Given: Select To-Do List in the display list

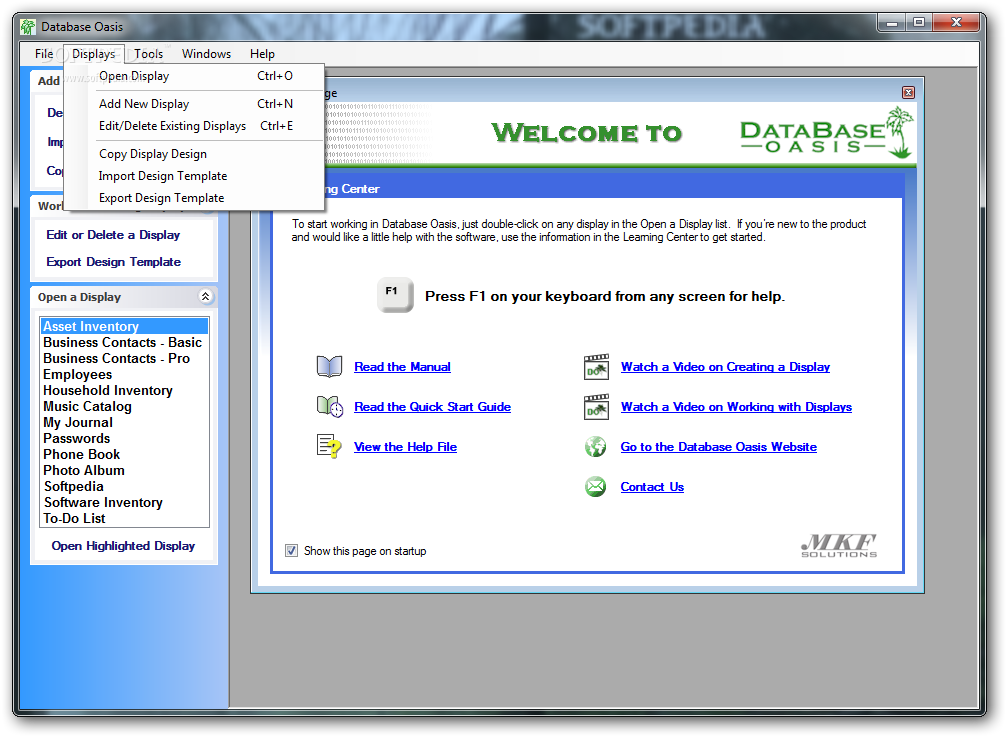Looking at the screenshot, I should pyautogui.click(x=125, y=518).
